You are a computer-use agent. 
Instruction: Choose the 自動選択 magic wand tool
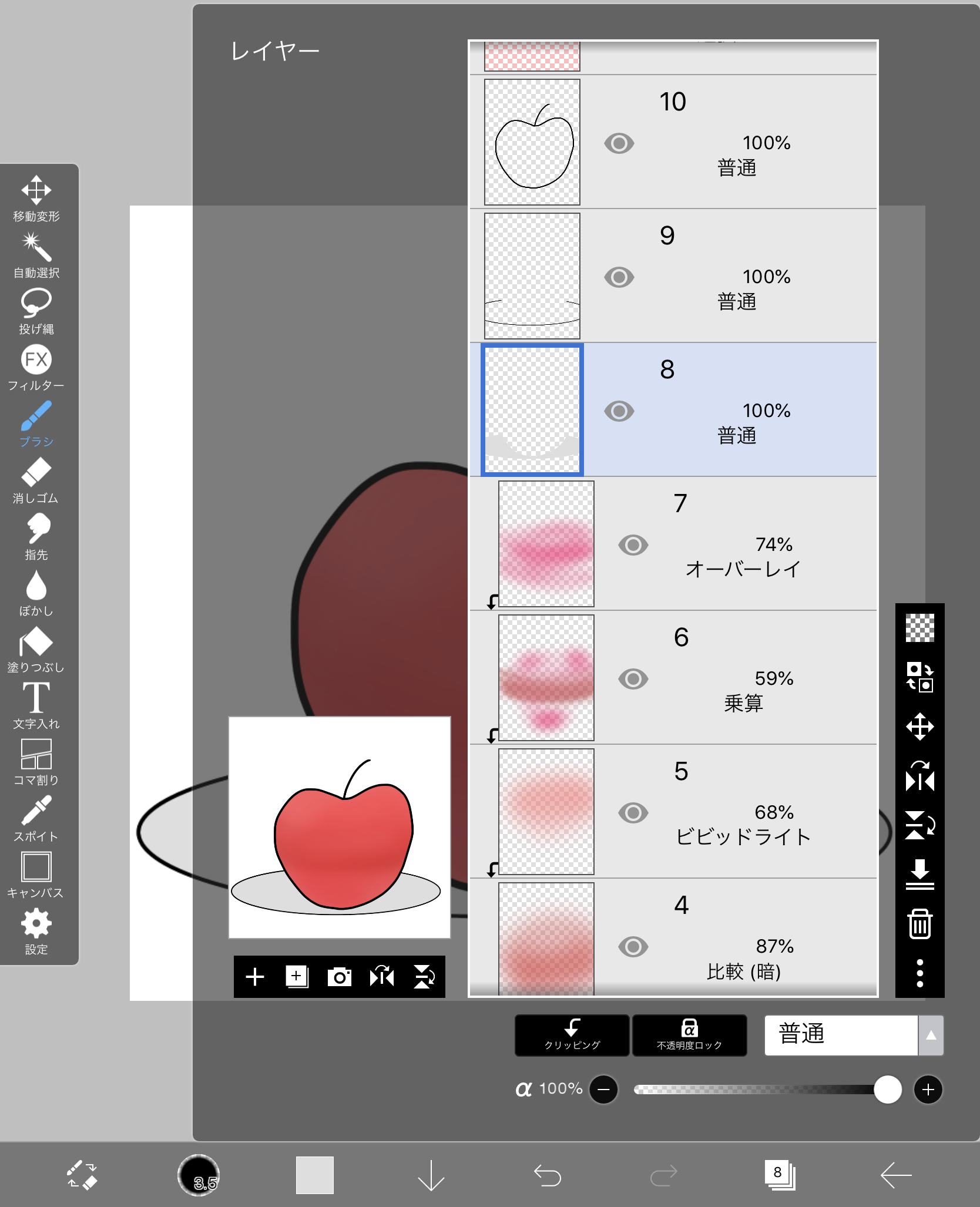click(x=36, y=254)
